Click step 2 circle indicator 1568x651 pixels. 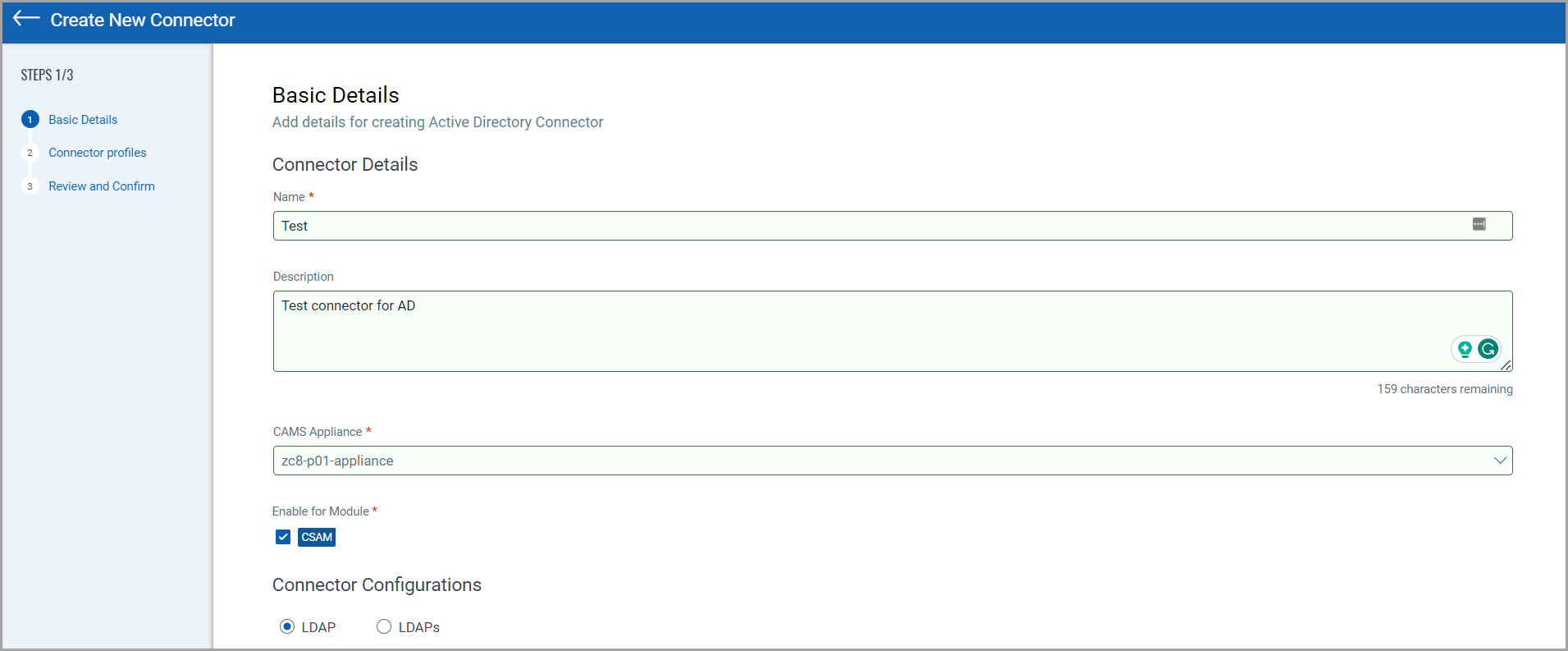coord(30,153)
